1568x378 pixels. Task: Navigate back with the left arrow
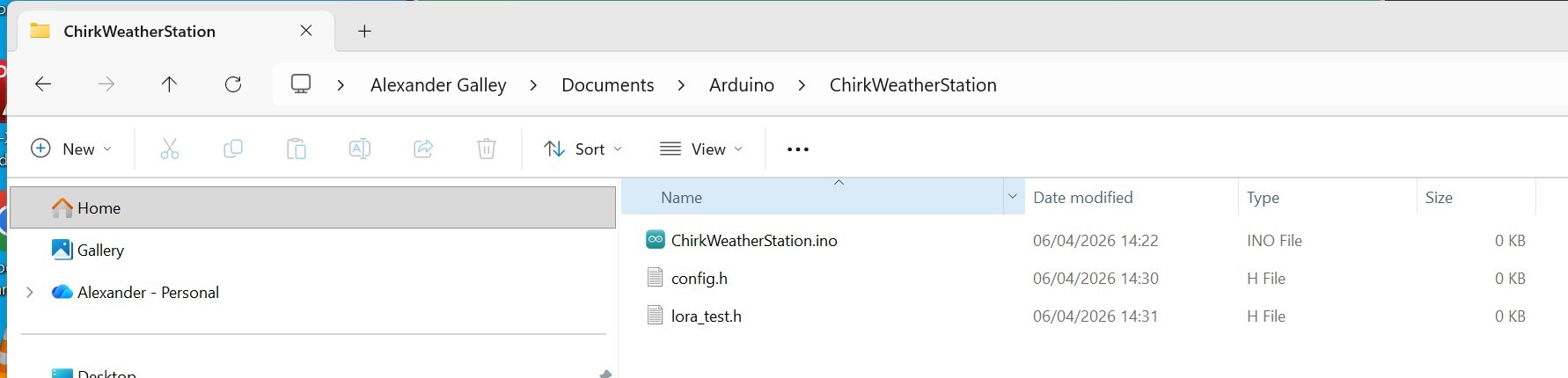(x=42, y=84)
